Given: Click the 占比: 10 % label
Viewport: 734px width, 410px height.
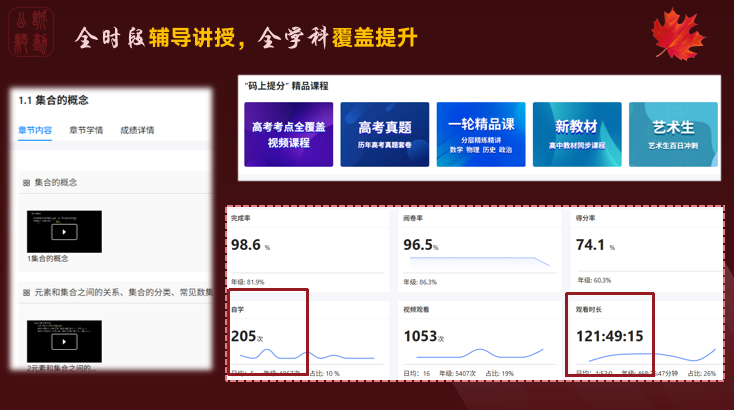Looking at the screenshot, I should tap(324, 373).
